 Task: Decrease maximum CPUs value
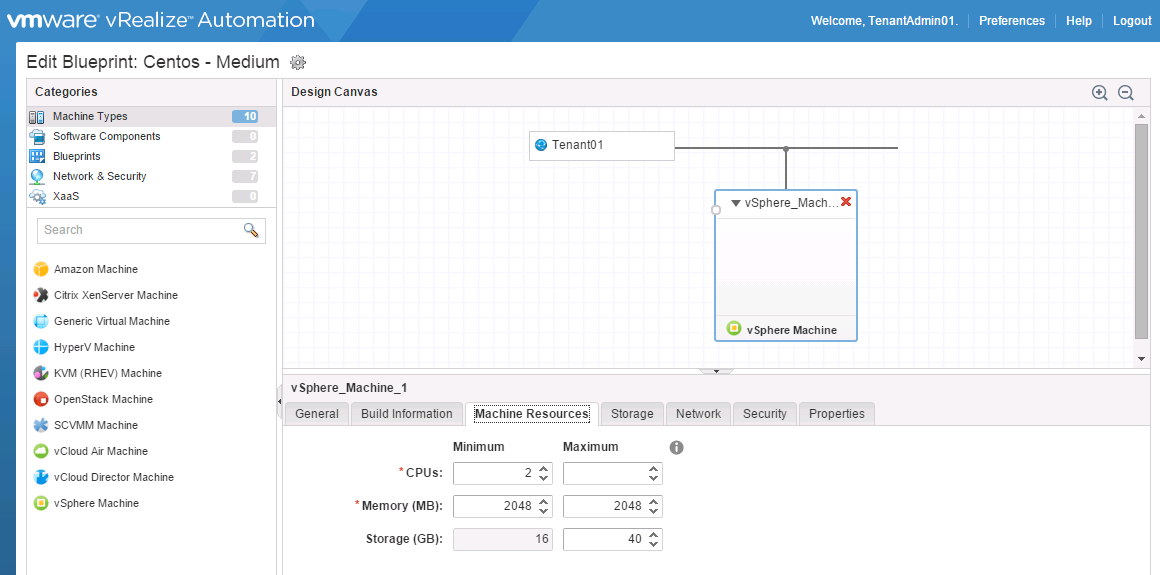(x=653, y=478)
